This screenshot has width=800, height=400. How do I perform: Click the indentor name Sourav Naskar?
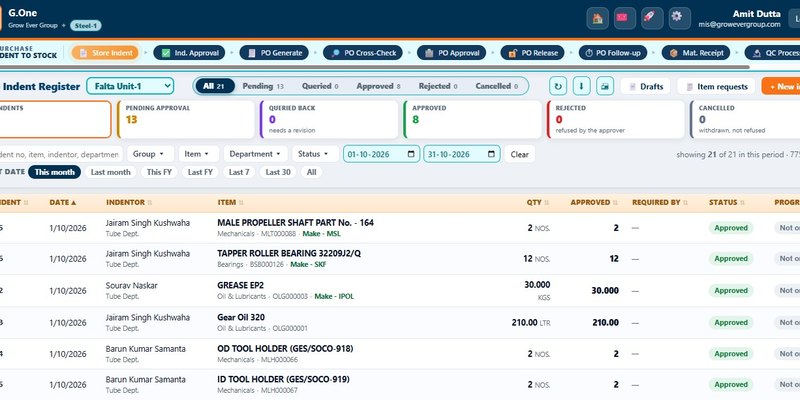click(132, 286)
